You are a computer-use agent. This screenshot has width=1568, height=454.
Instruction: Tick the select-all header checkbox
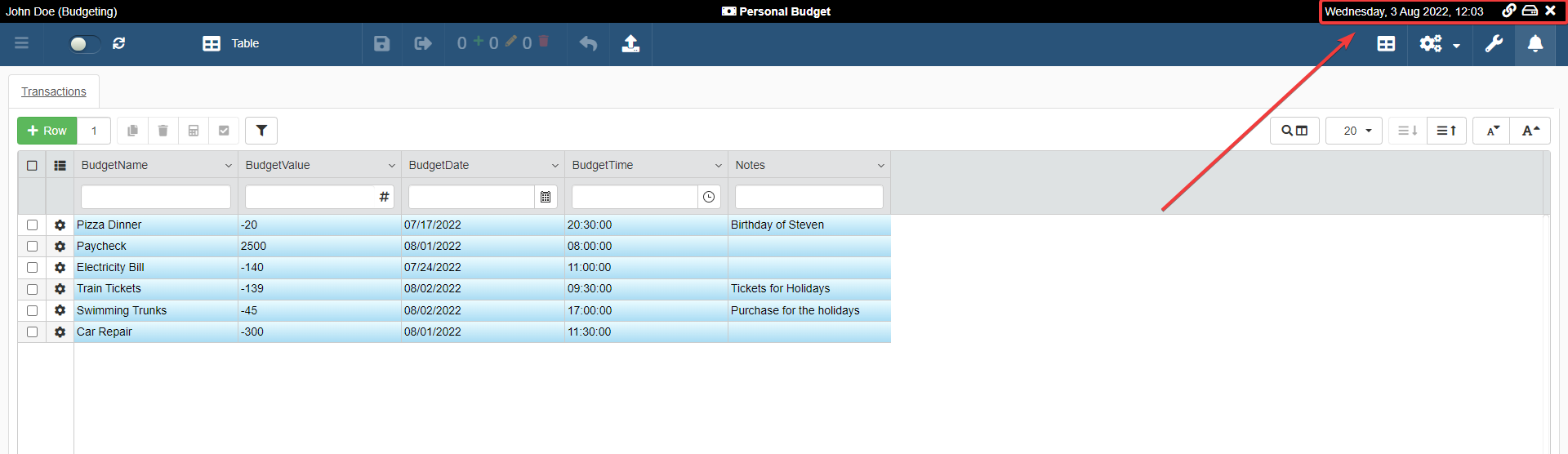coord(33,165)
